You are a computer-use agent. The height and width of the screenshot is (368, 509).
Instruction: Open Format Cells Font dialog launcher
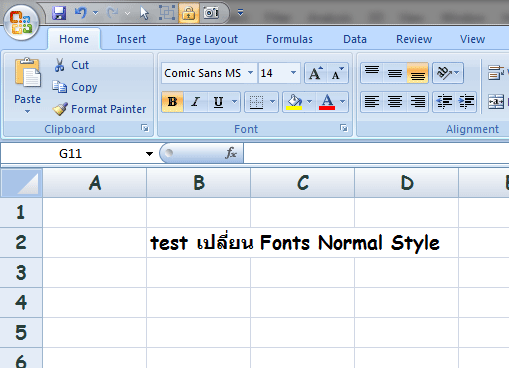click(344, 128)
